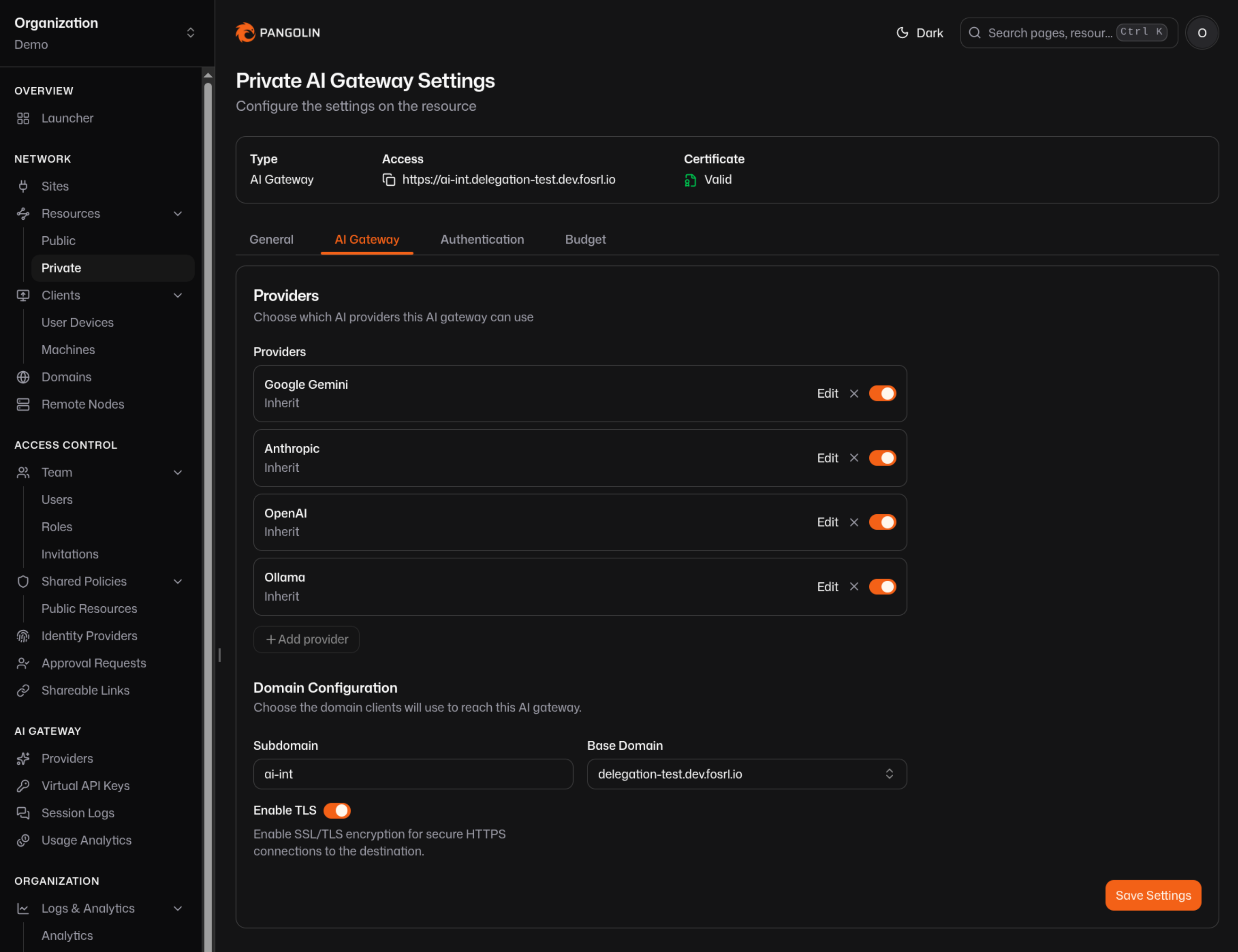
Task: Open the Authentication tab
Action: (482, 240)
